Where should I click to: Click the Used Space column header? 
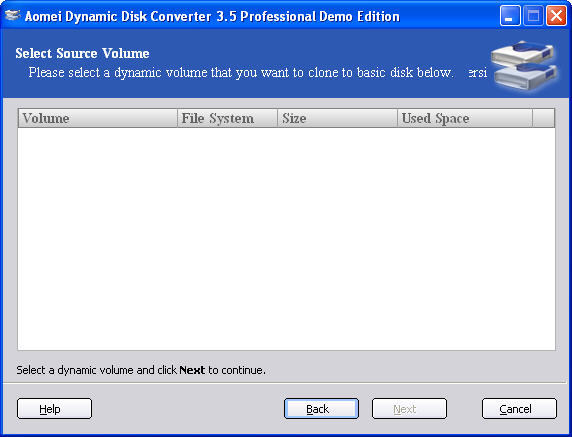click(465, 118)
